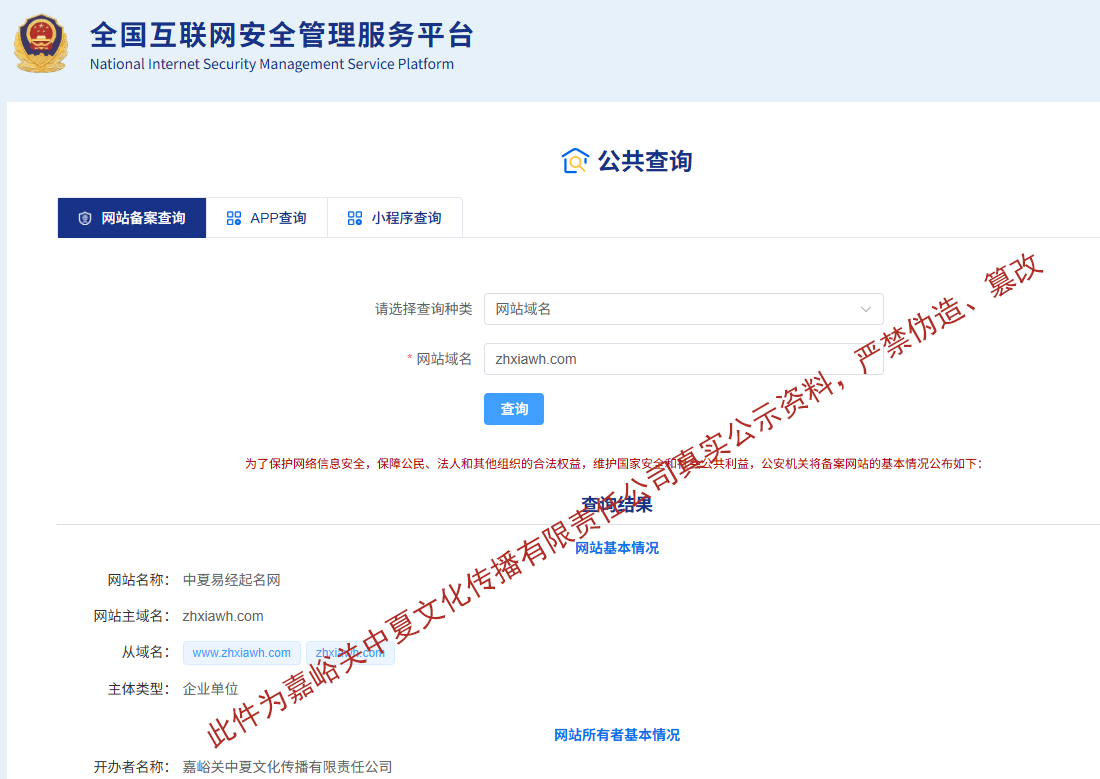Image resolution: width=1100 pixels, height=779 pixels.
Task: Click the 公共查询 heading text
Action: coord(645,161)
